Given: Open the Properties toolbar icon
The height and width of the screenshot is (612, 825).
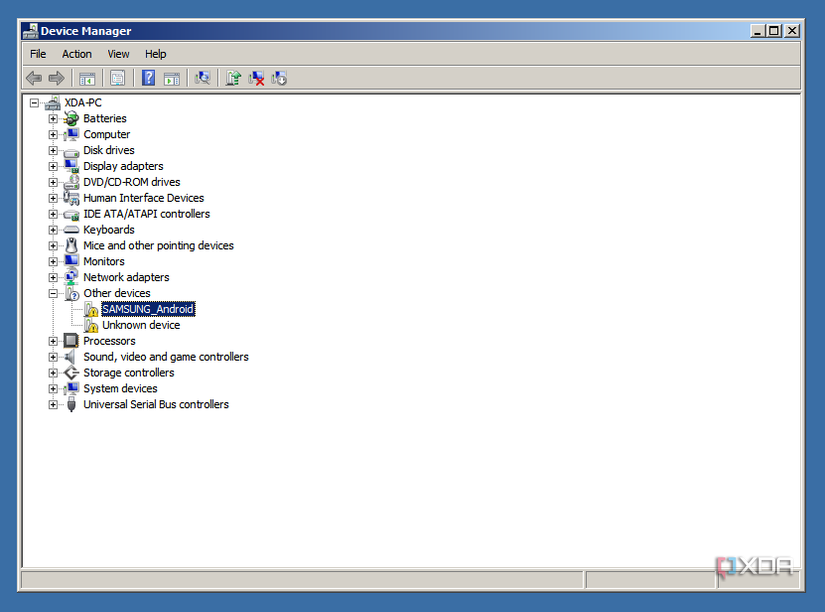Looking at the screenshot, I should pos(117,78).
